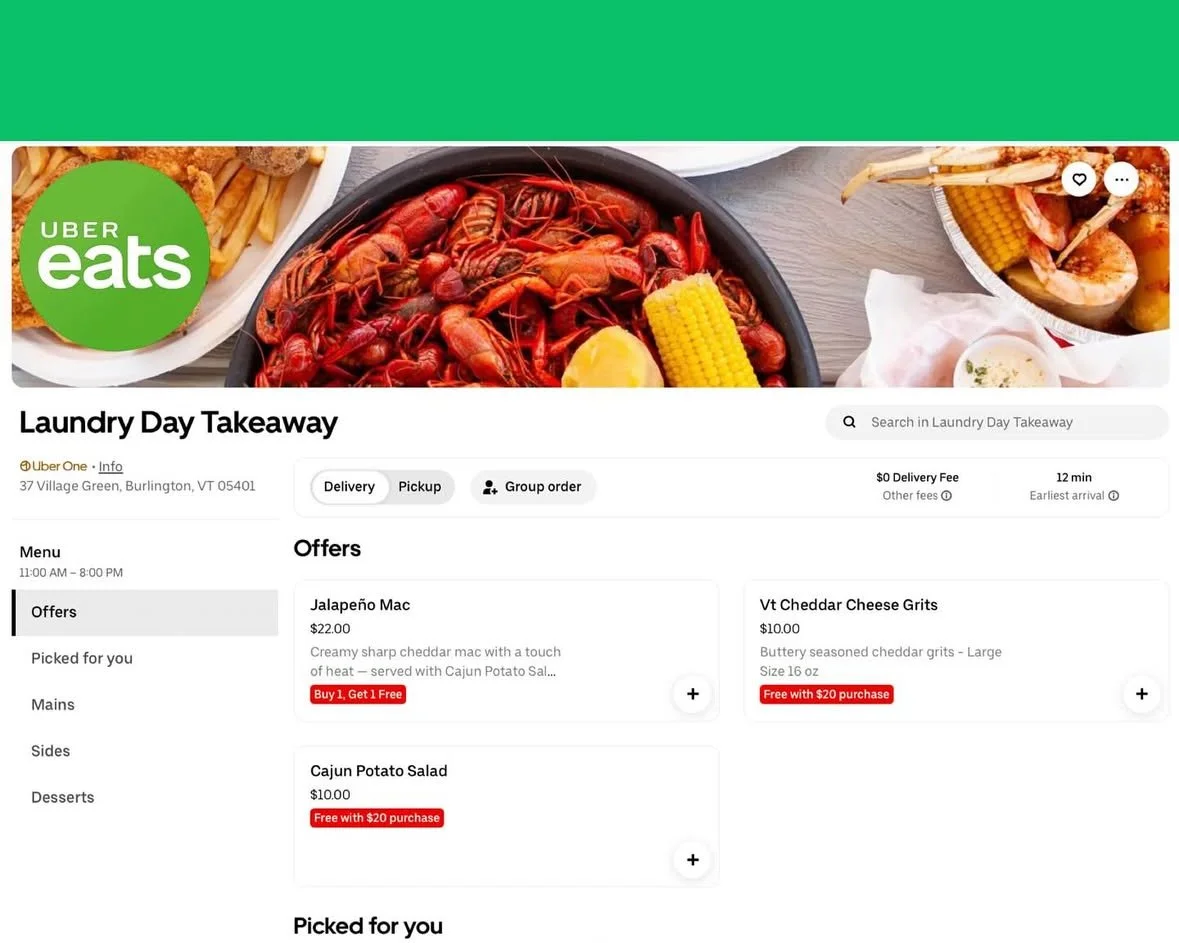Select Offers in the menu sidebar
The width and height of the screenshot is (1179, 943).
coord(145,612)
